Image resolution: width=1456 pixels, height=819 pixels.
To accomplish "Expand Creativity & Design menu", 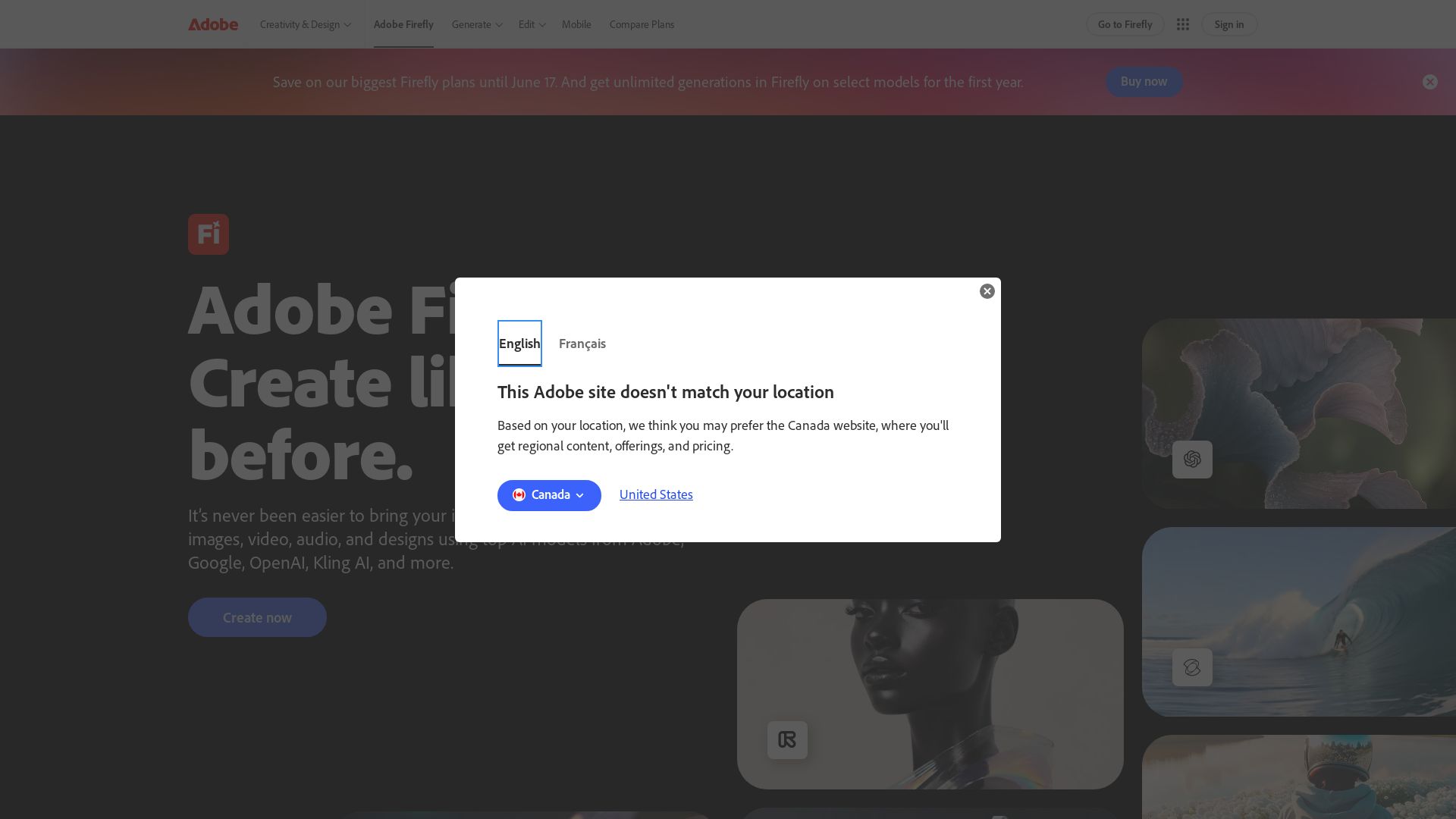I will coord(306,24).
